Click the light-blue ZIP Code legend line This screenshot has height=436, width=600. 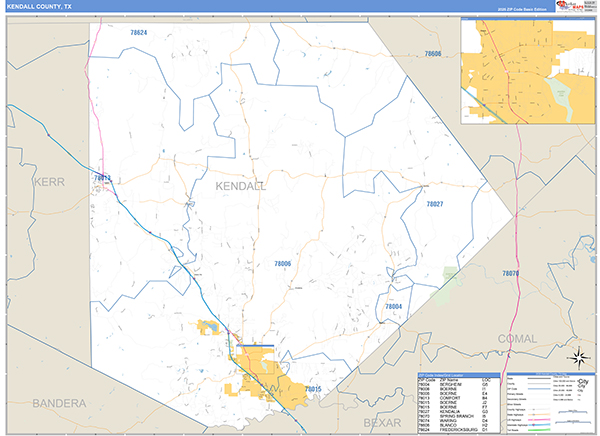coord(539,389)
